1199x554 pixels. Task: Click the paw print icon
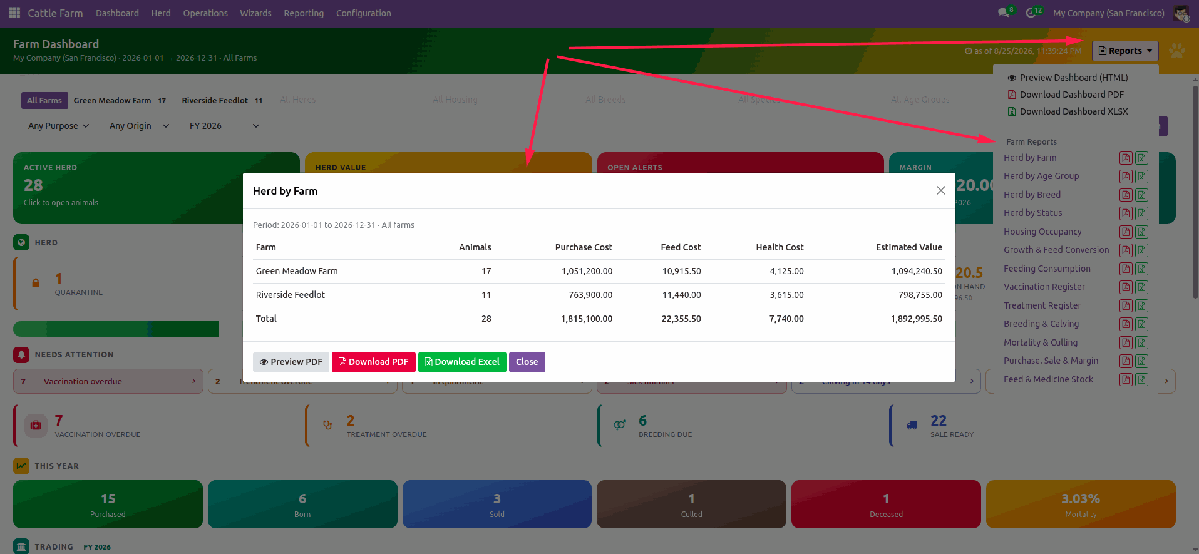pos(1178,51)
